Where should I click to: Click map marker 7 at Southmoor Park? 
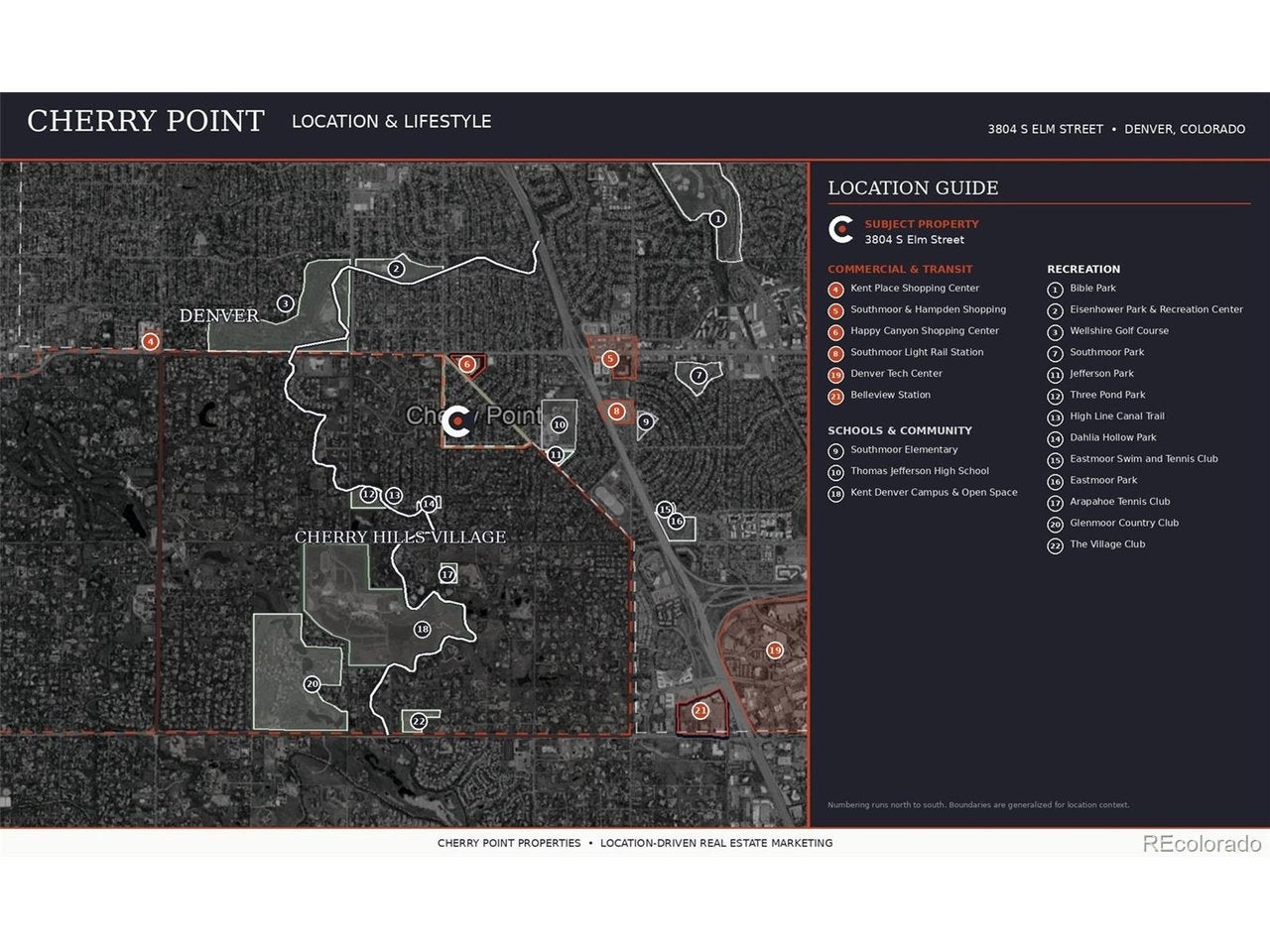click(698, 376)
